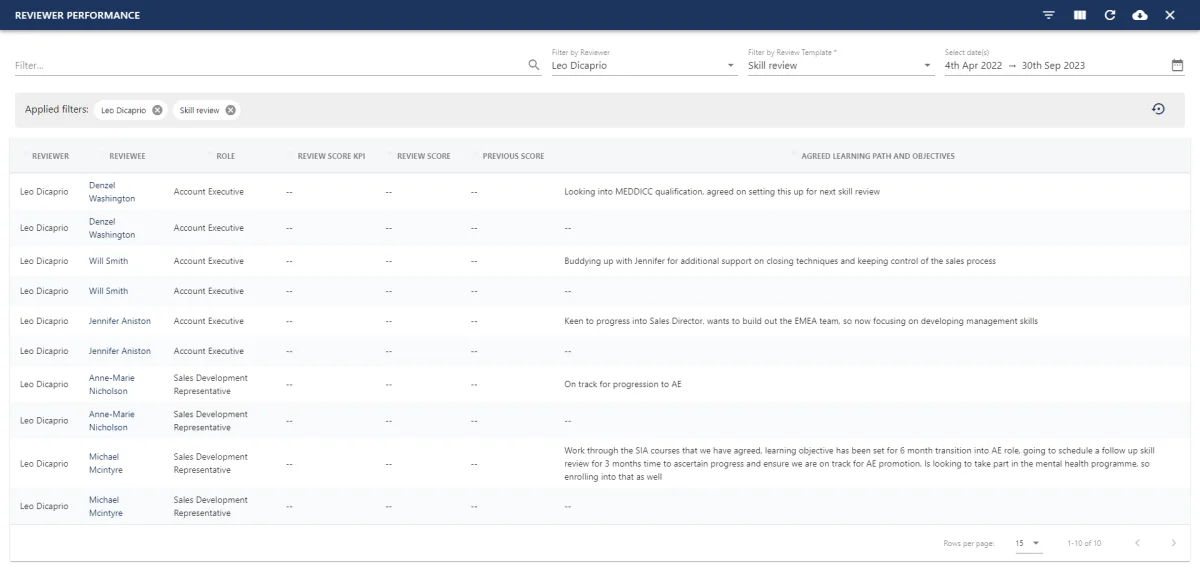
Task: Open the column chooser icon in header
Action: click(1079, 15)
